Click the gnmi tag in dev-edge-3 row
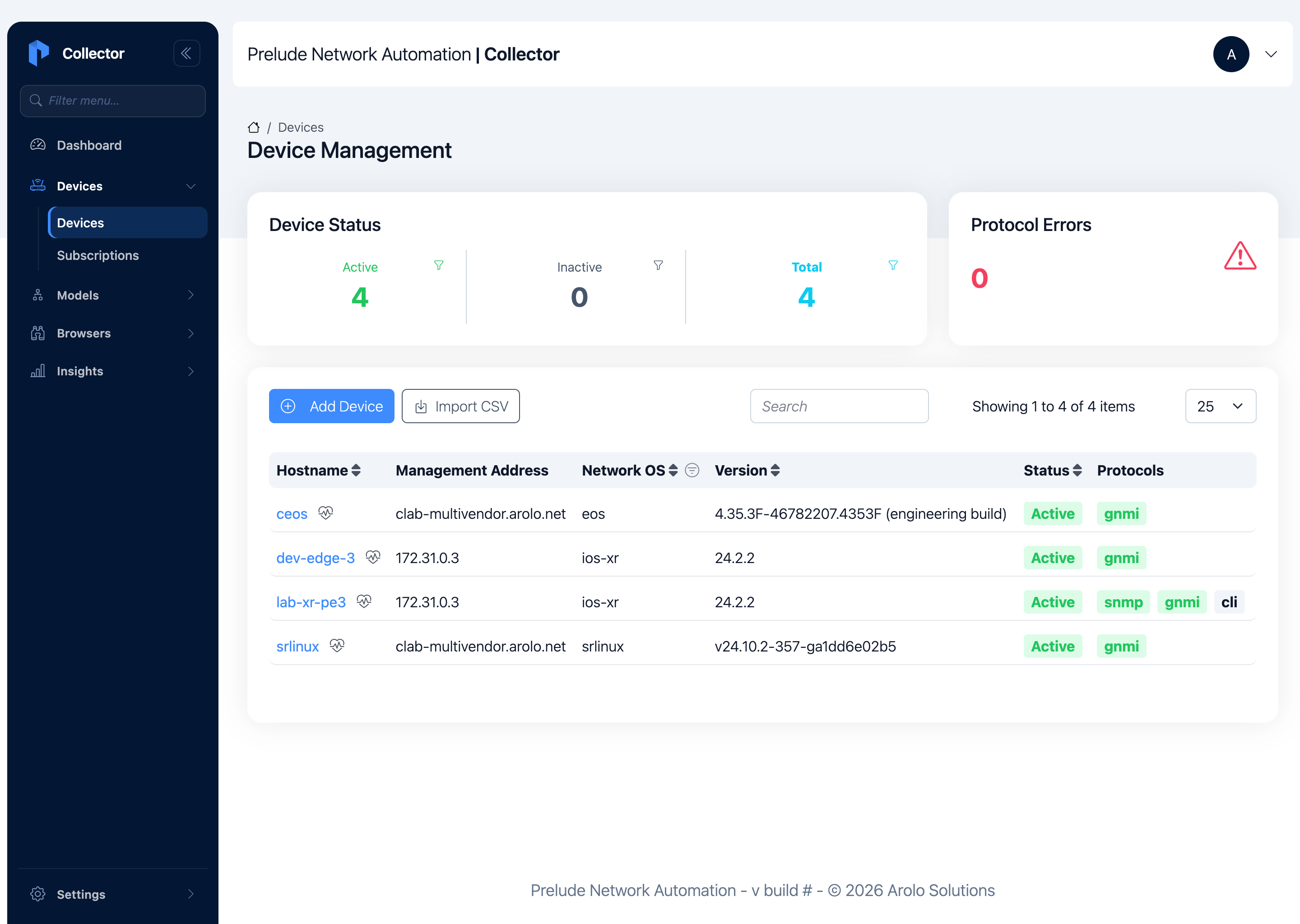1300x924 pixels. pos(1121,558)
